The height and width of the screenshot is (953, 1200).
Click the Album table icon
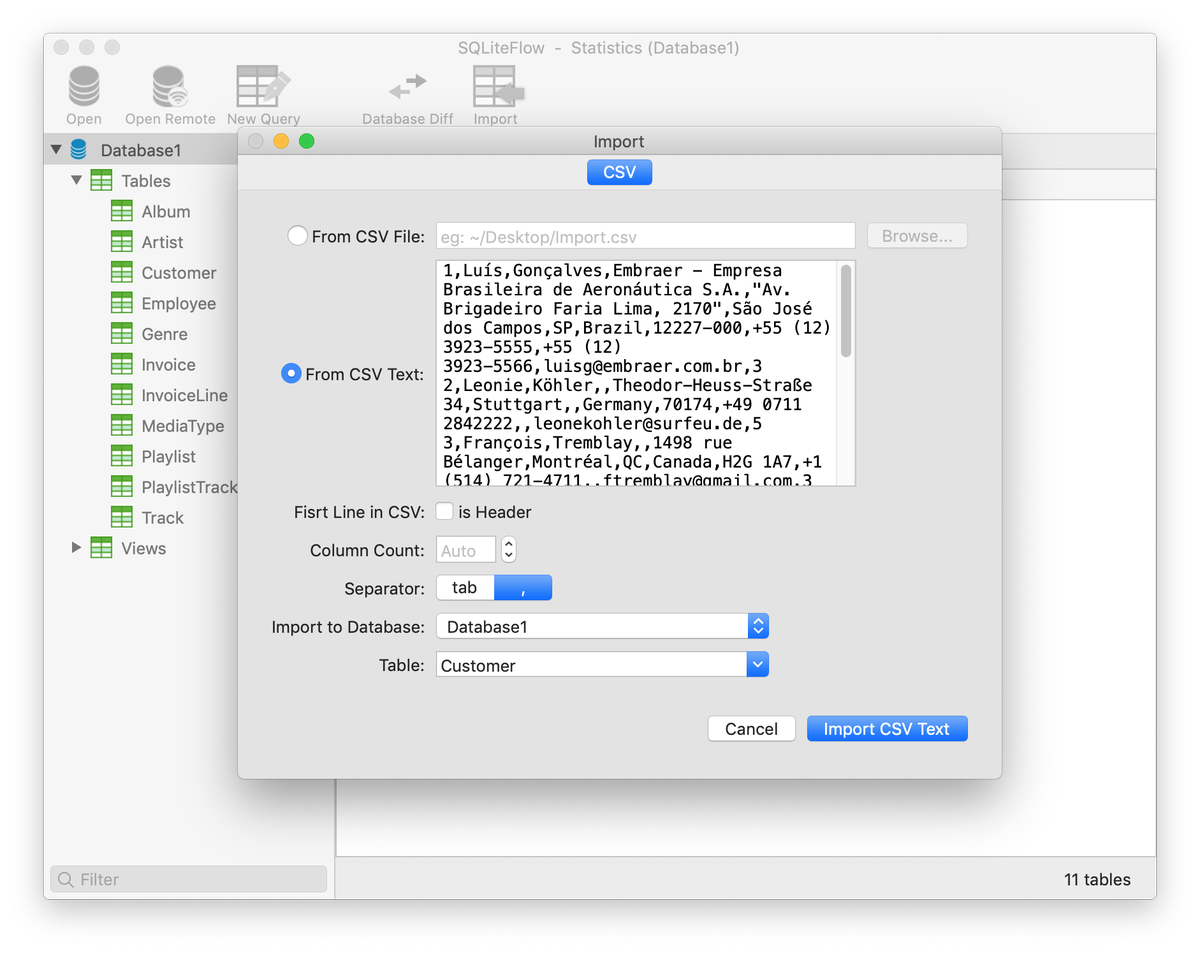click(x=122, y=211)
